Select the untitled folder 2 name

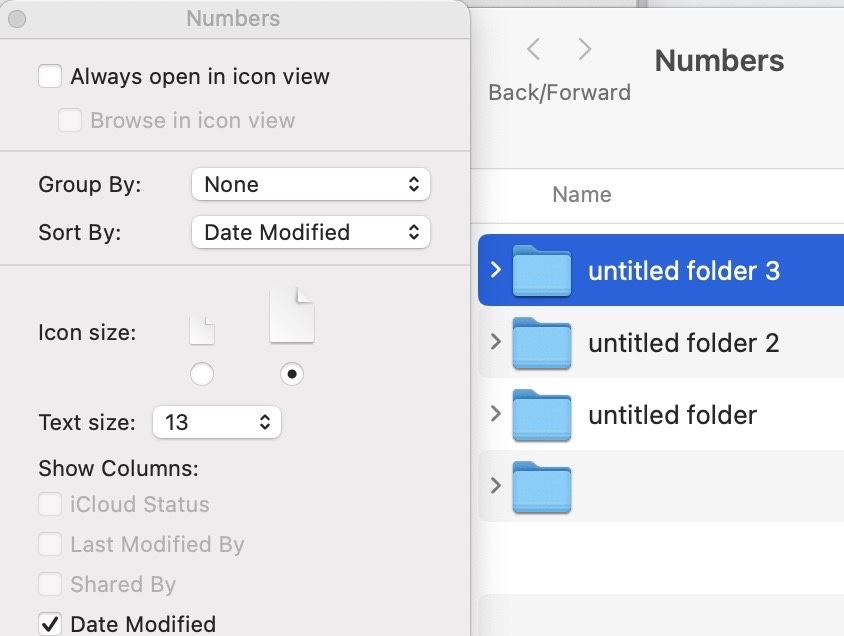pos(684,343)
